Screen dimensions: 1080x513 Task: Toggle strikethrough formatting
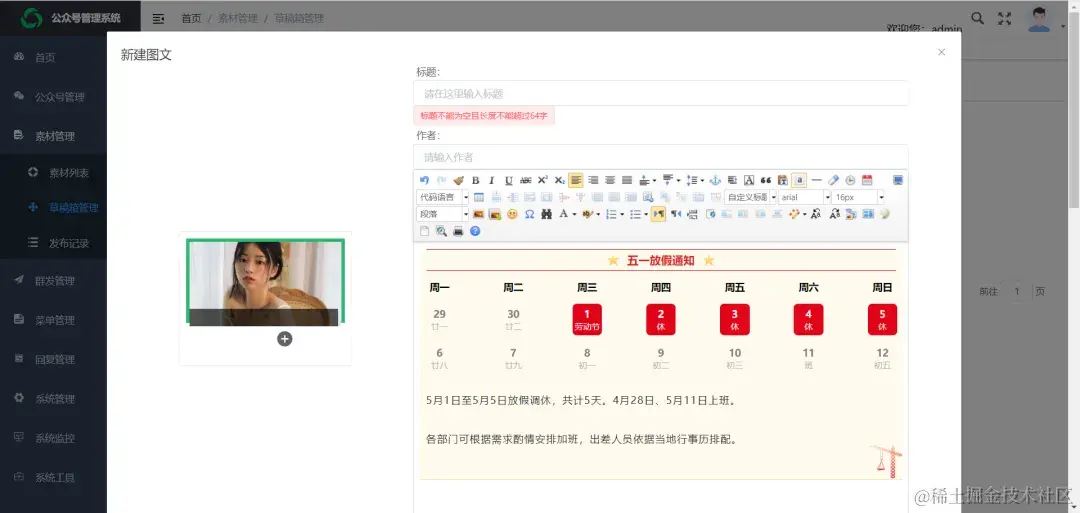[x=526, y=180]
